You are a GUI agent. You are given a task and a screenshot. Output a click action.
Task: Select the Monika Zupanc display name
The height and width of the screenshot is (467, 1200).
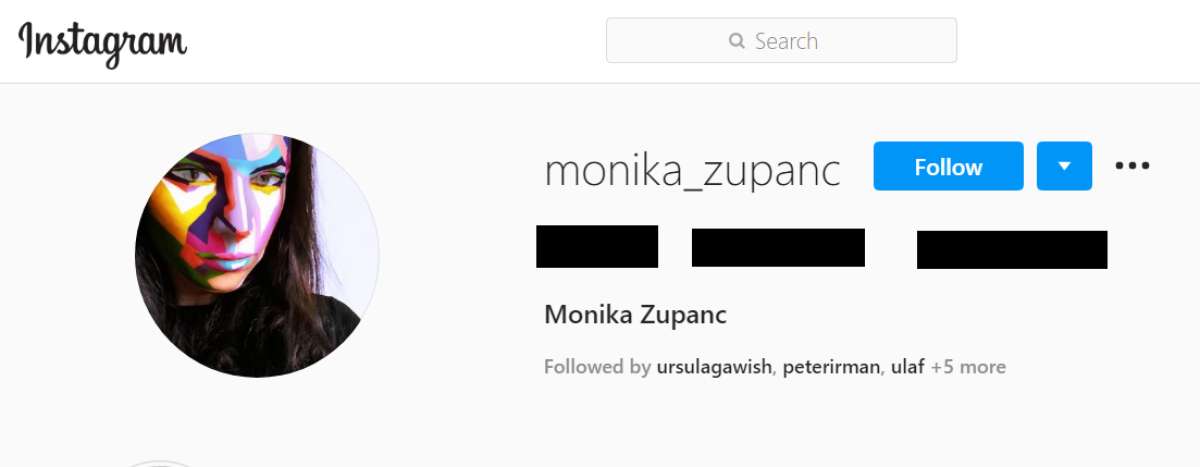pos(635,315)
